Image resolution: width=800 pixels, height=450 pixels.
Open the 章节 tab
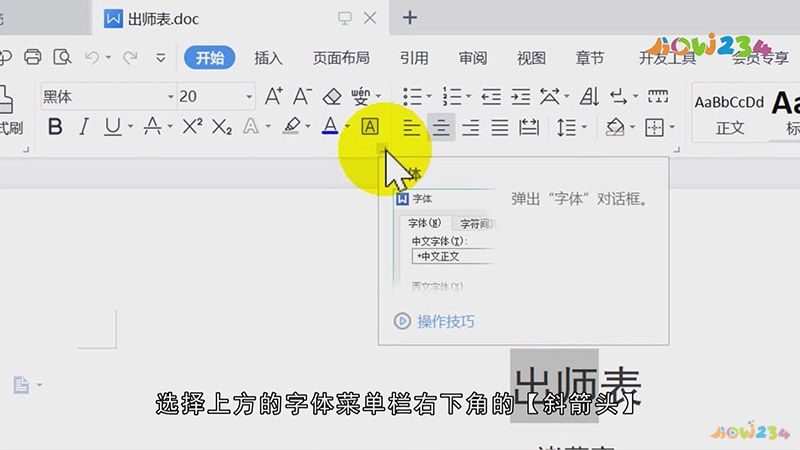590,58
